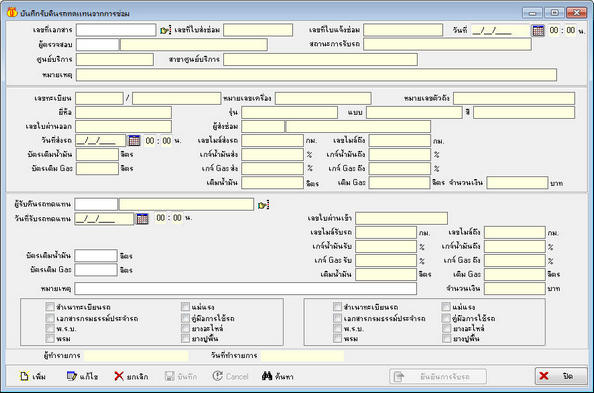Focus the เลขที่เอกสาร input field
The width and height of the screenshot is (594, 393).
116,30
